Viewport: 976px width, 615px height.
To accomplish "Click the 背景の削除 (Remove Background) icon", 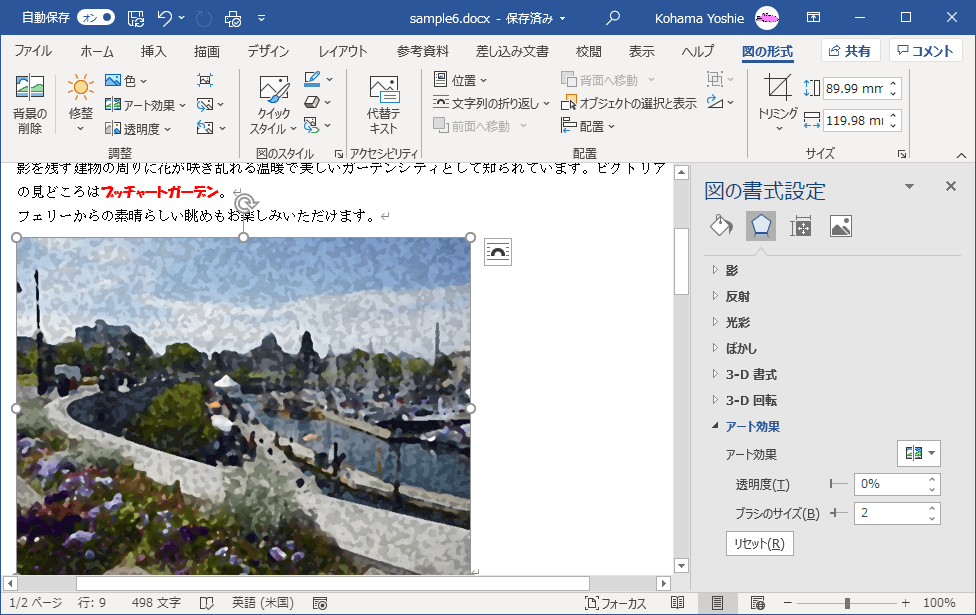I will click(30, 104).
